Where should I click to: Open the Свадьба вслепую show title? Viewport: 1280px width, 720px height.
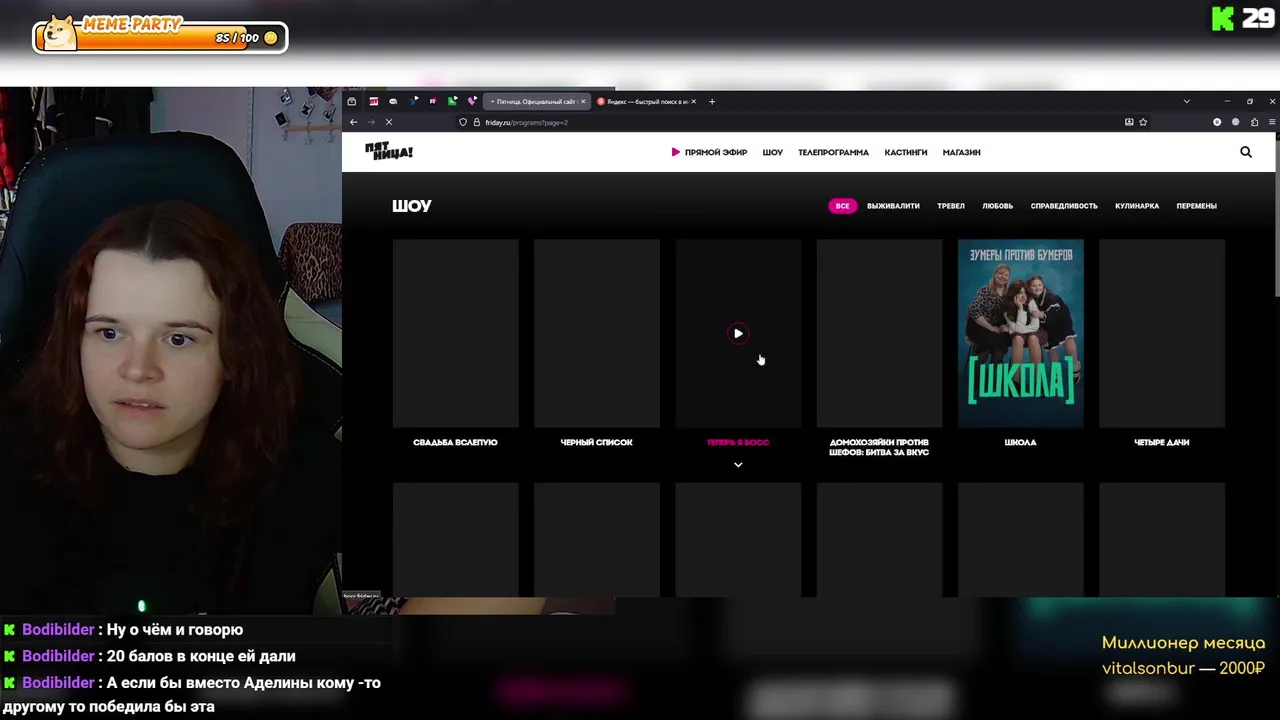455,442
